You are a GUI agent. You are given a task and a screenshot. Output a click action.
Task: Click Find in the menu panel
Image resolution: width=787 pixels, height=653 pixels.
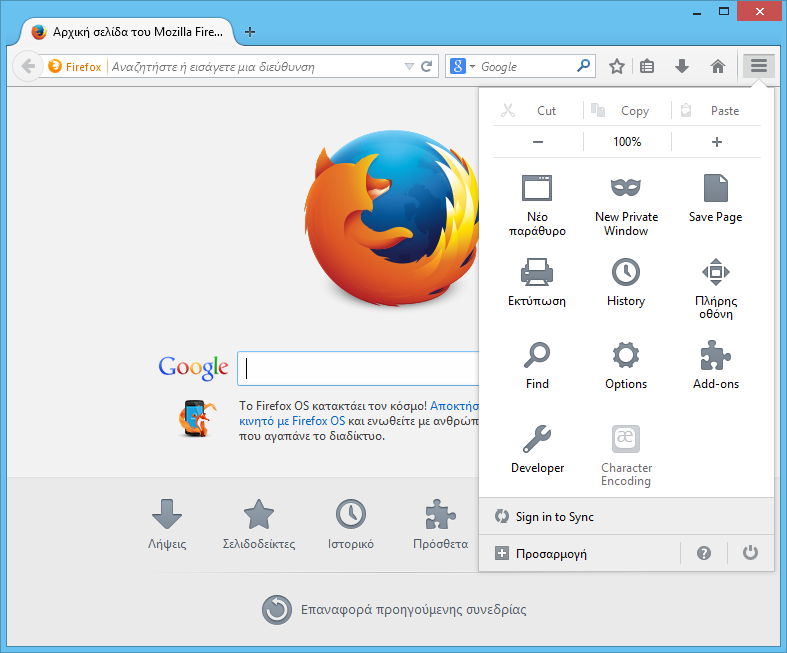click(x=537, y=365)
